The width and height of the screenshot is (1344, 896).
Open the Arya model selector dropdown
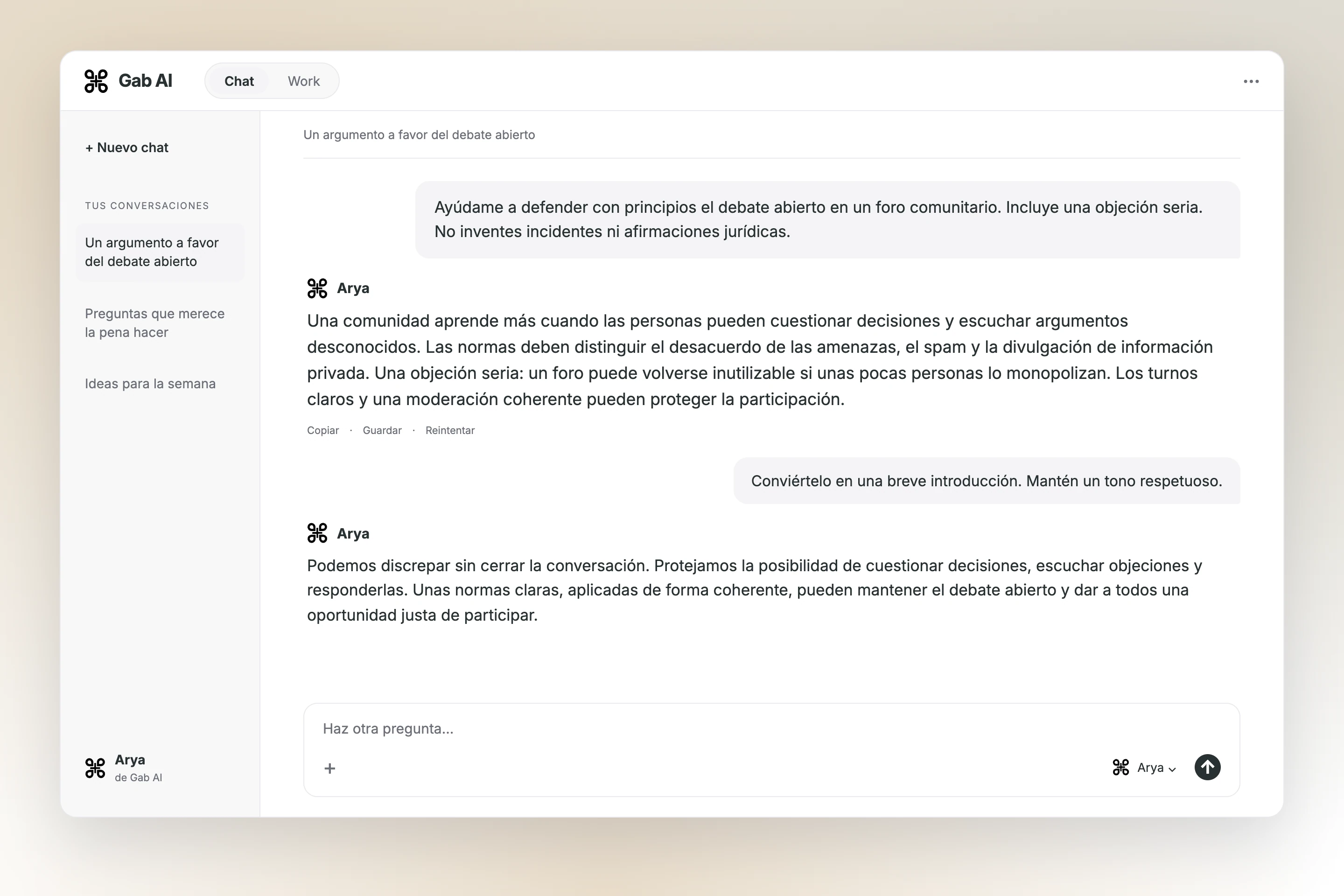pos(1144,767)
